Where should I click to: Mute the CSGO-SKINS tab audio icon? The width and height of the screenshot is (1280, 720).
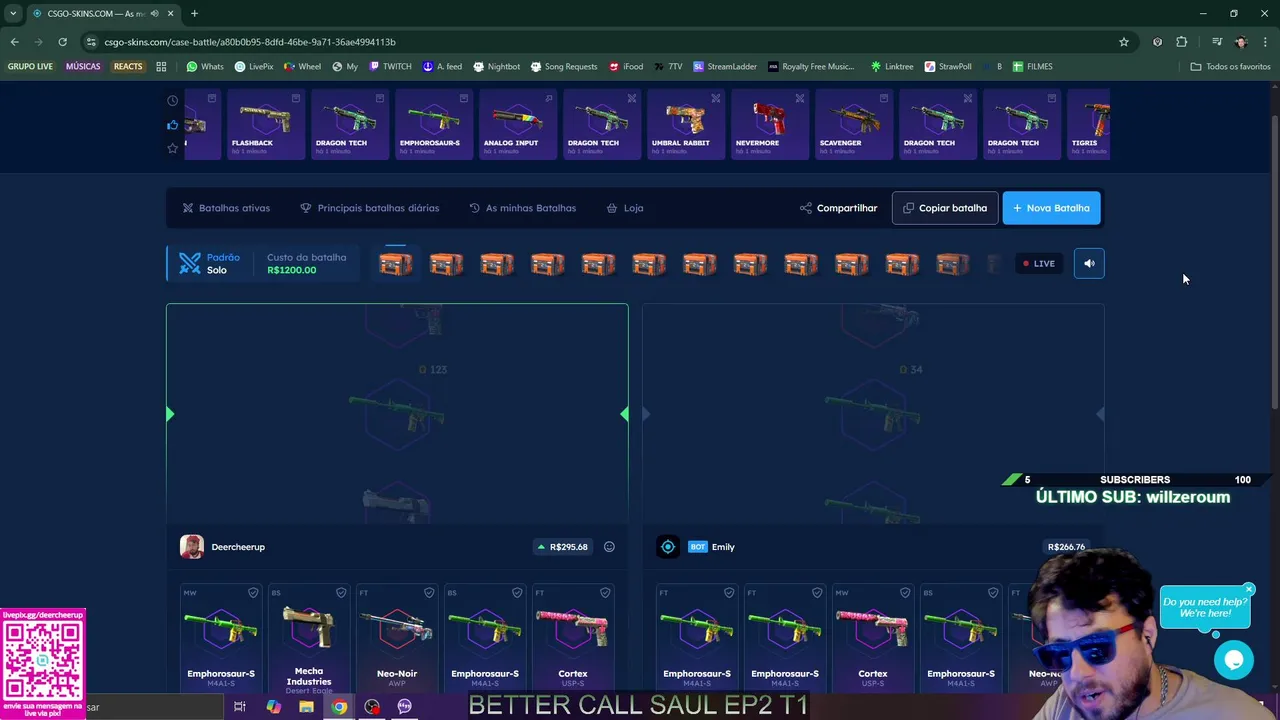coord(154,13)
